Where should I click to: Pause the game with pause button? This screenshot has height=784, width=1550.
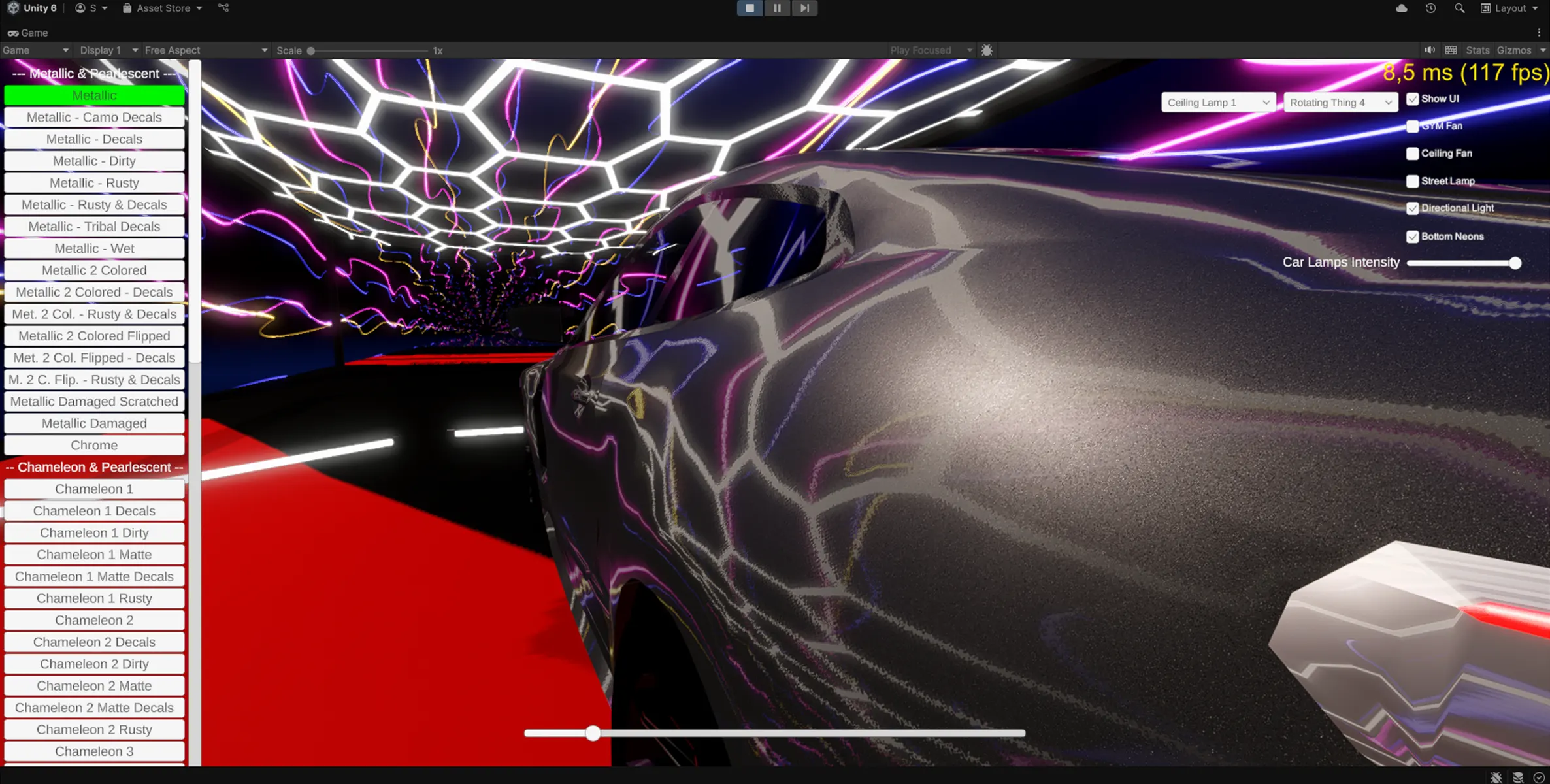(x=777, y=8)
